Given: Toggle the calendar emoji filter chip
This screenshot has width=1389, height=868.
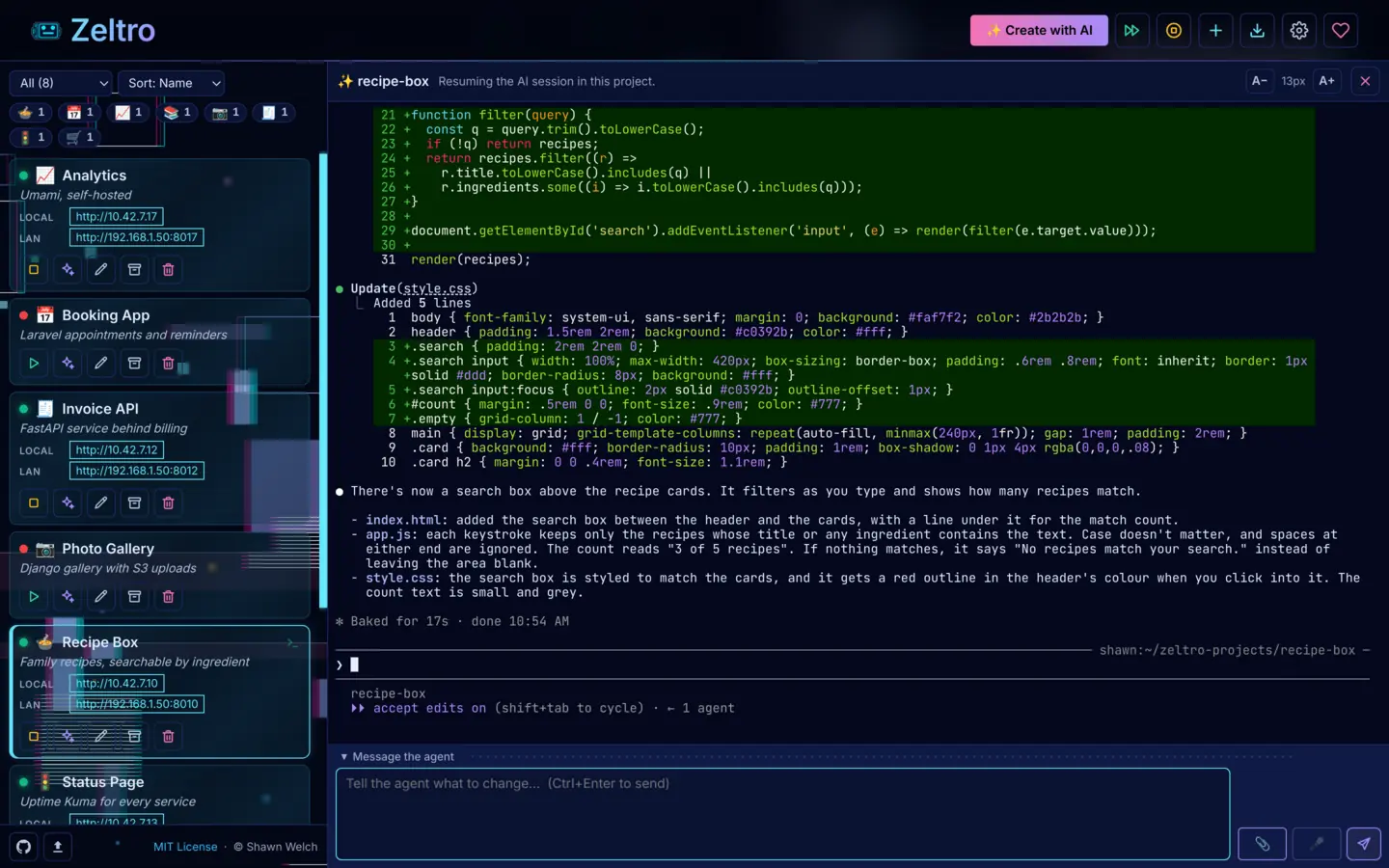Looking at the screenshot, I should click(x=80, y=112).
